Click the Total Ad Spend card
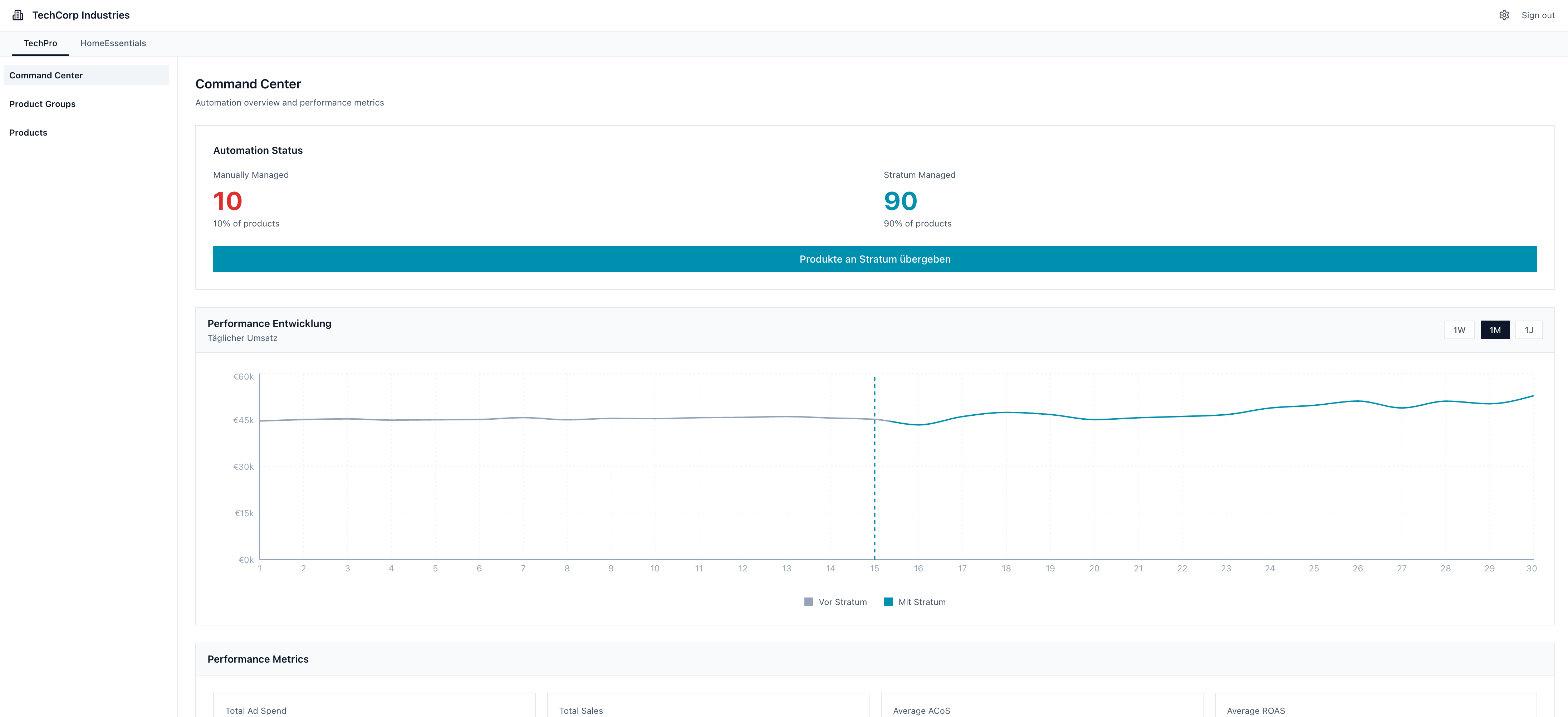Viewport: 1568px width, 717px height. (x=374, y=706)
